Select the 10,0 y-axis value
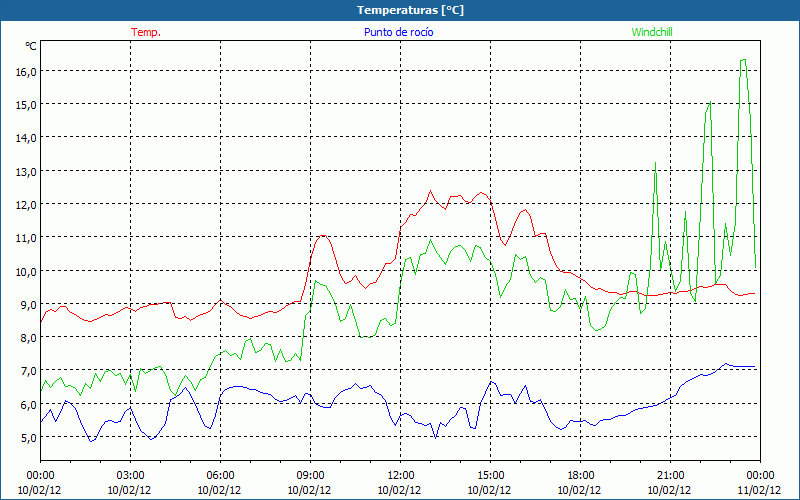 tap(26, 271)
